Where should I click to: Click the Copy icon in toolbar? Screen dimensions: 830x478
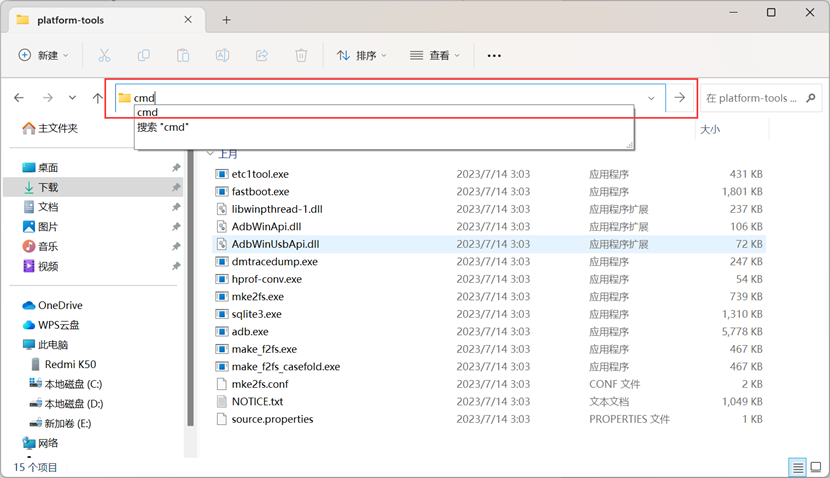144,56
